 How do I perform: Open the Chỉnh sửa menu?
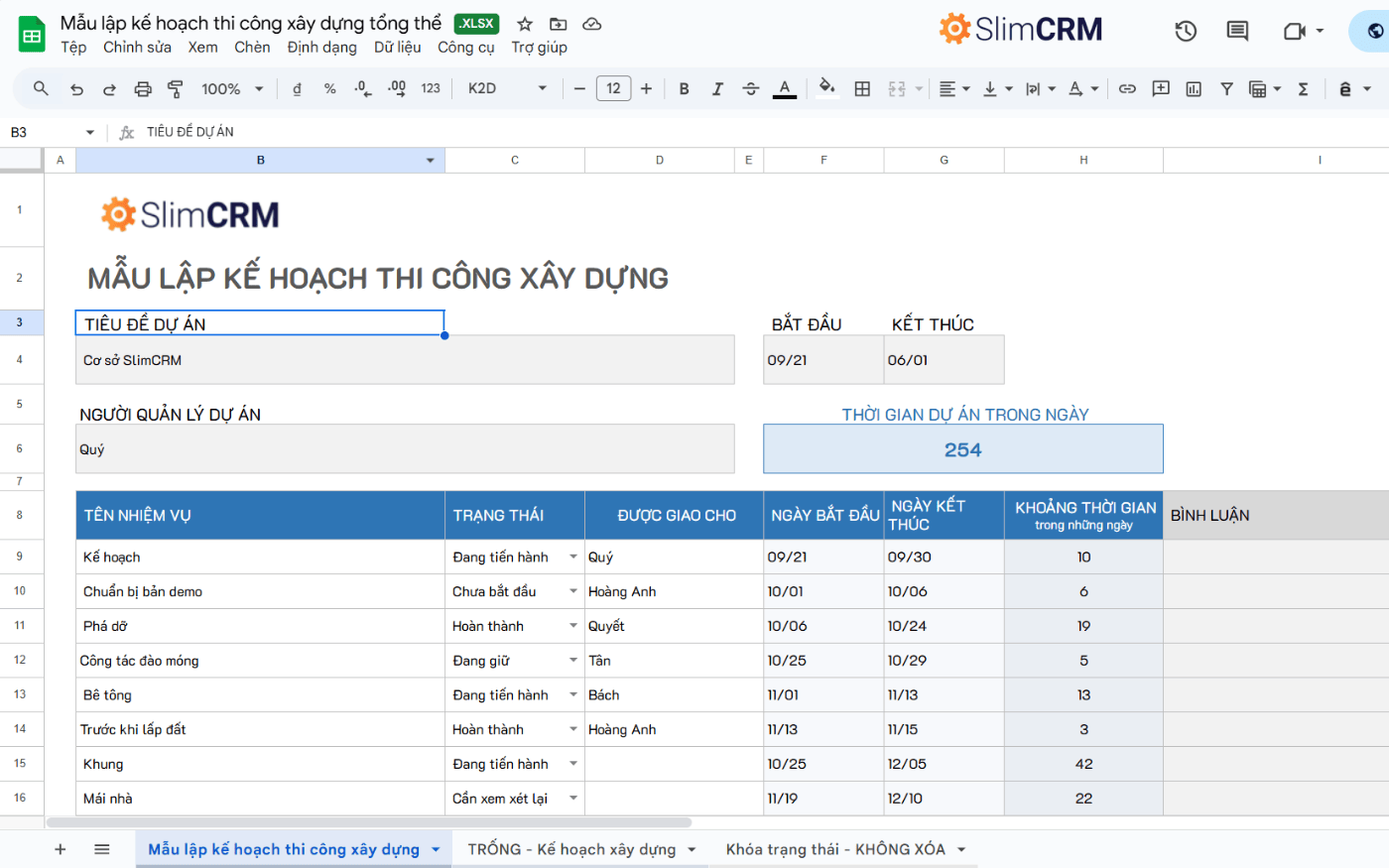[137, 47]
